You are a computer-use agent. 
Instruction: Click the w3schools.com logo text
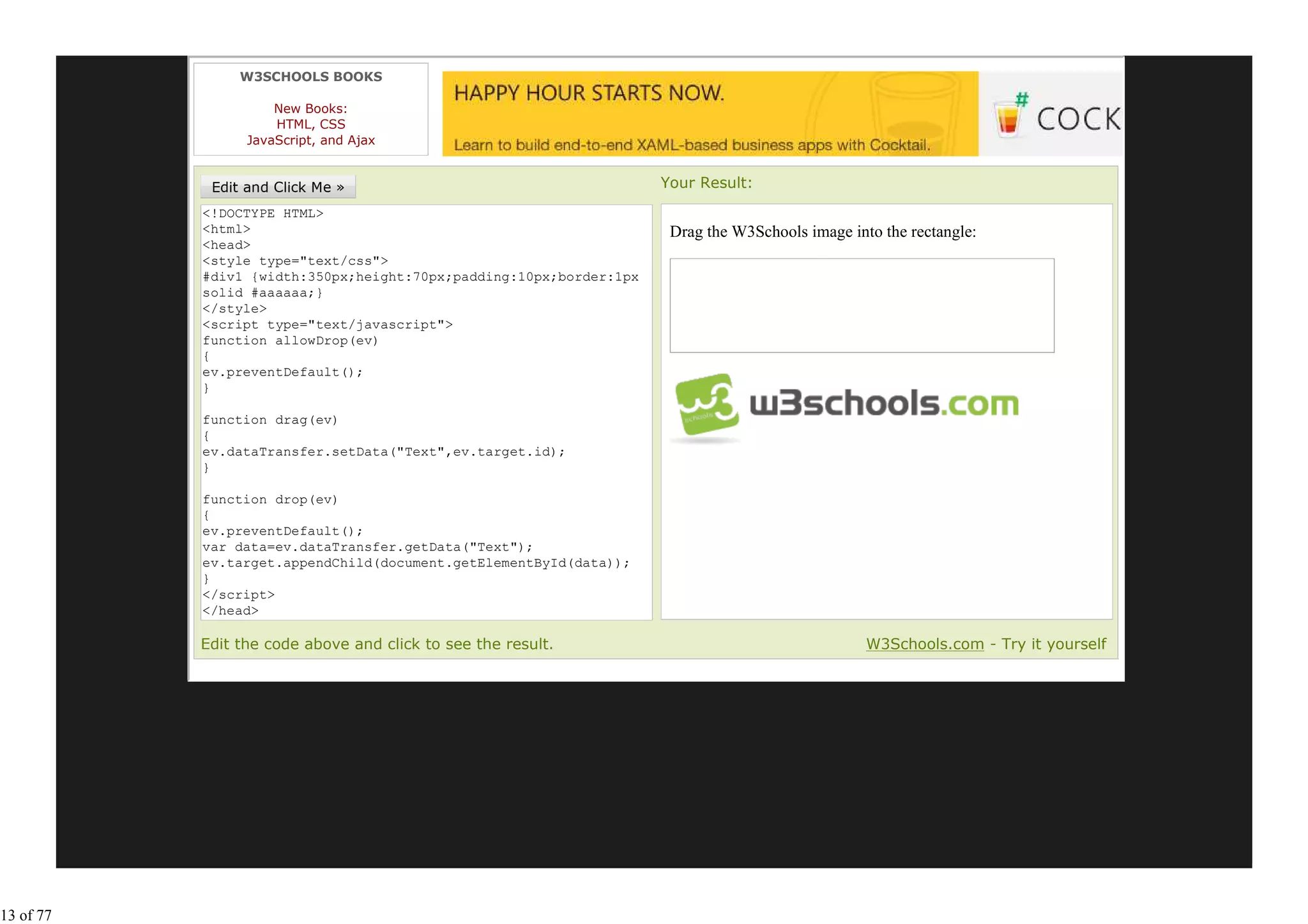883,404
